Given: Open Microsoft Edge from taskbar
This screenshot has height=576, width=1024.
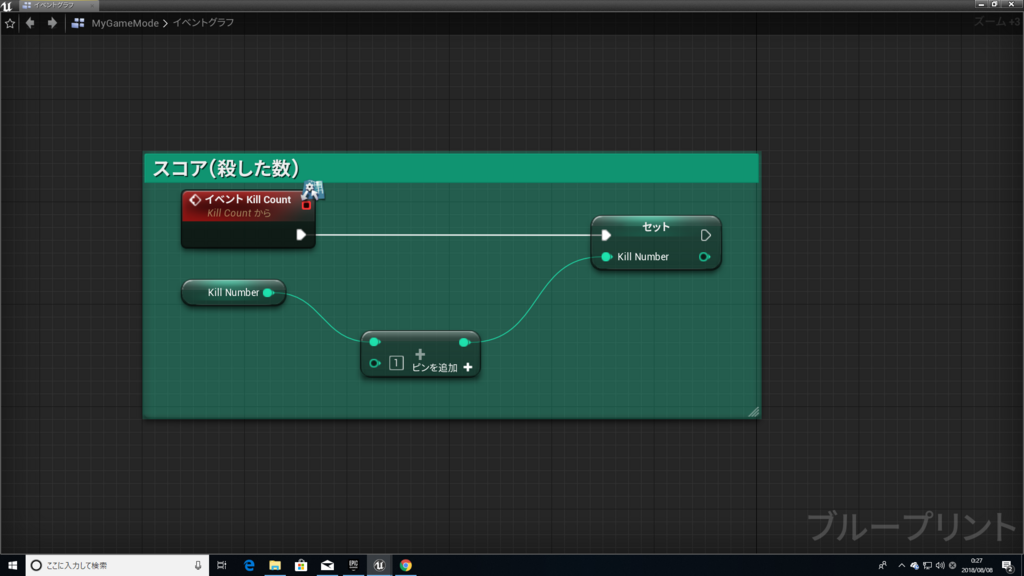Looking at the screenshot, I should (249, 566).
